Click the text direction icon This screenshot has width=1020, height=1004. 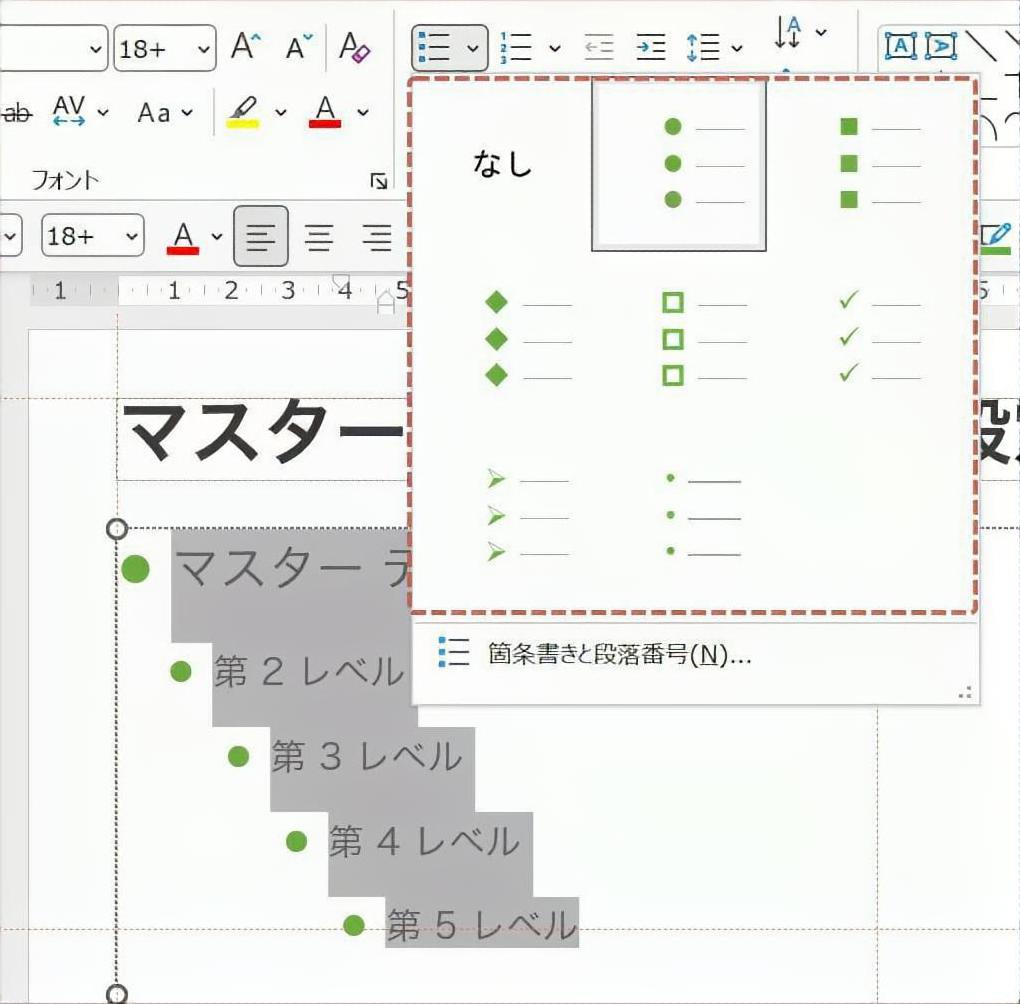(788, 33)
